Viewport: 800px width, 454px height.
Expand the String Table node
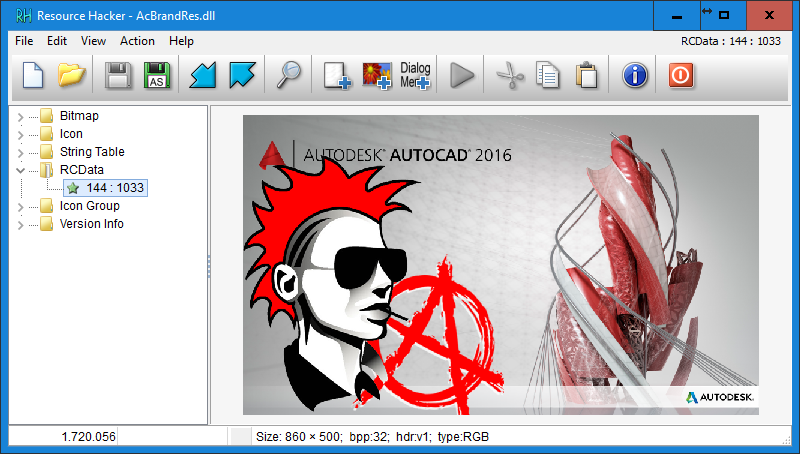[20, 153]
